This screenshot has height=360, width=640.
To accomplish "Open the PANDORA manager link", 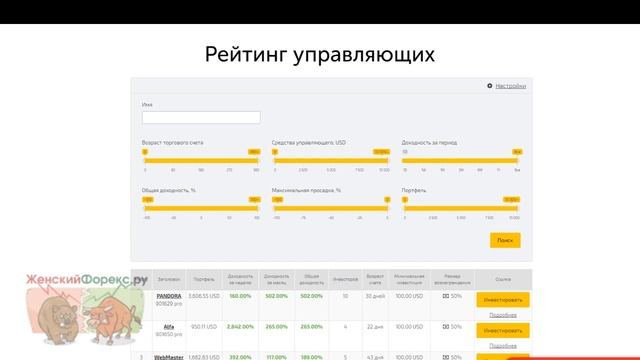I will (x=169, y=296).
